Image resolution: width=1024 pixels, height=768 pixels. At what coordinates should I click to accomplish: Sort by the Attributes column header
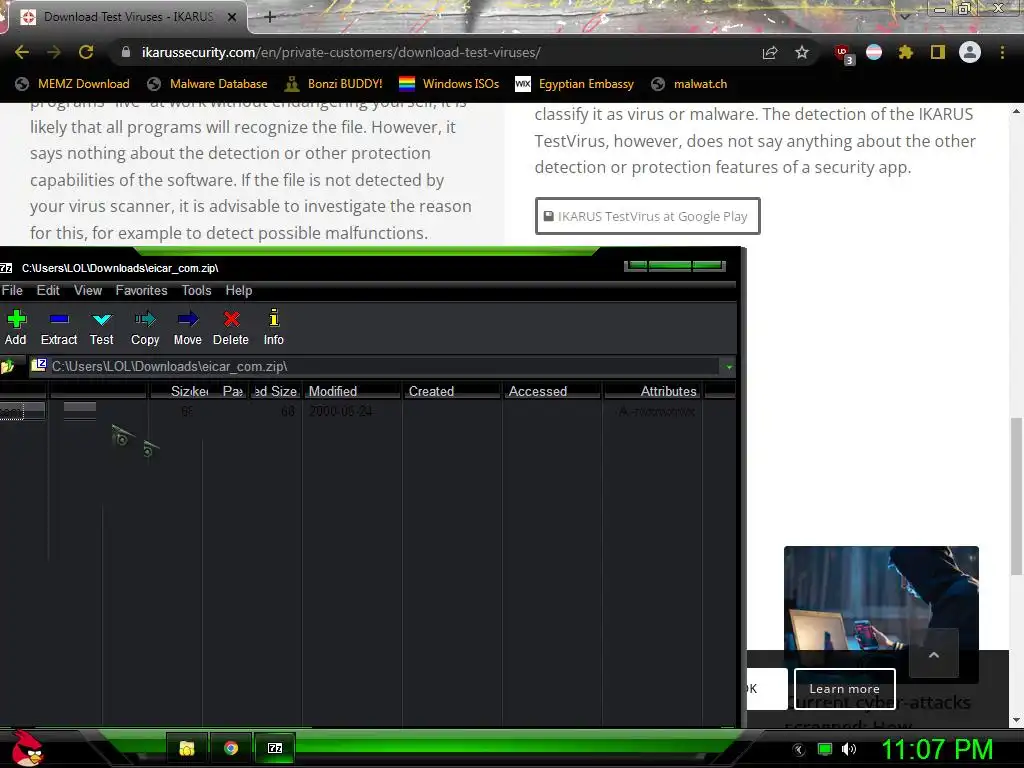point(653,391)
